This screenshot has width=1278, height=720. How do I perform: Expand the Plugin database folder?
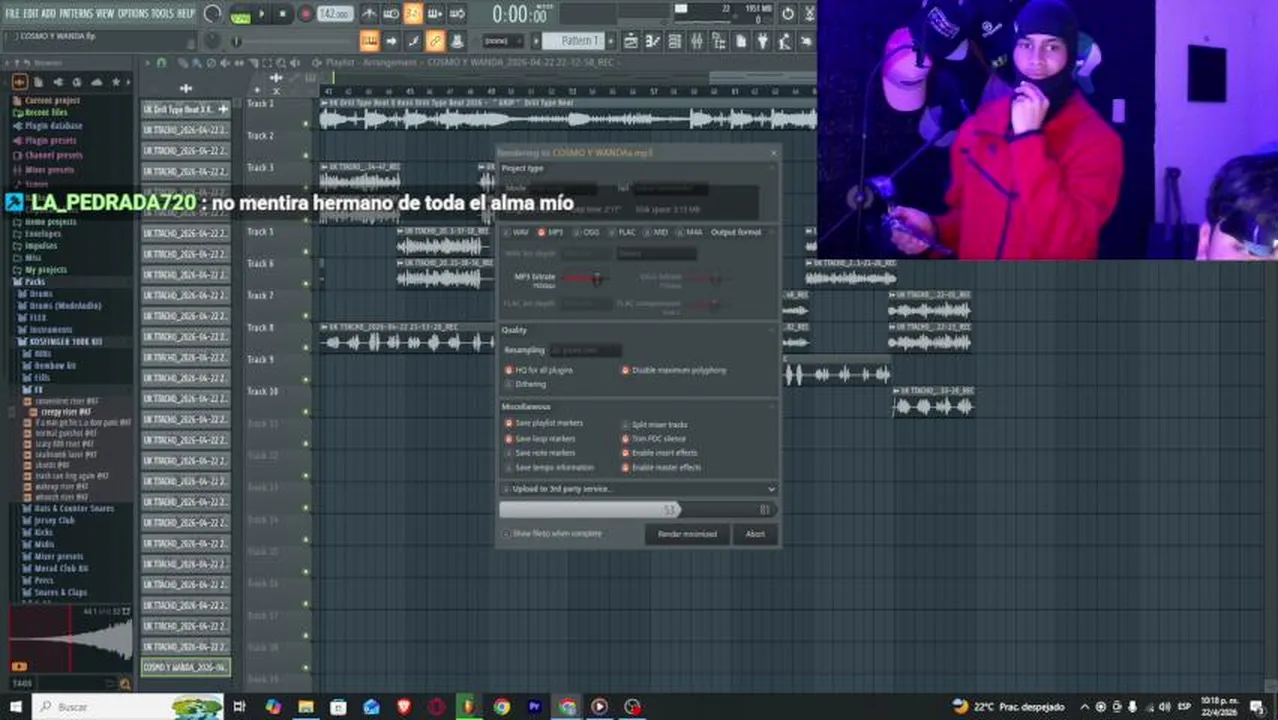point(53,127)
